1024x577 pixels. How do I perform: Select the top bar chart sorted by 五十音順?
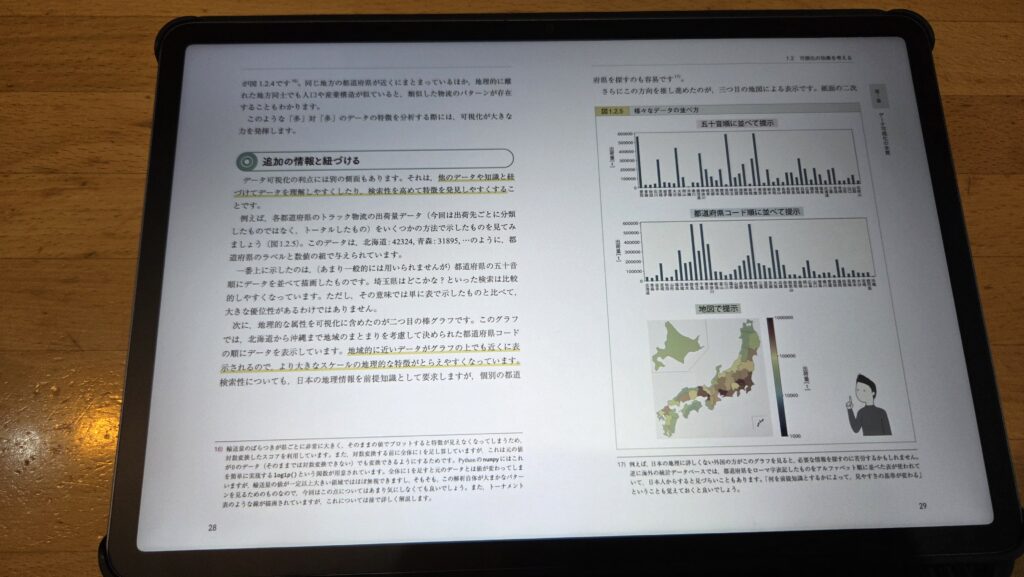click(749, 162)
